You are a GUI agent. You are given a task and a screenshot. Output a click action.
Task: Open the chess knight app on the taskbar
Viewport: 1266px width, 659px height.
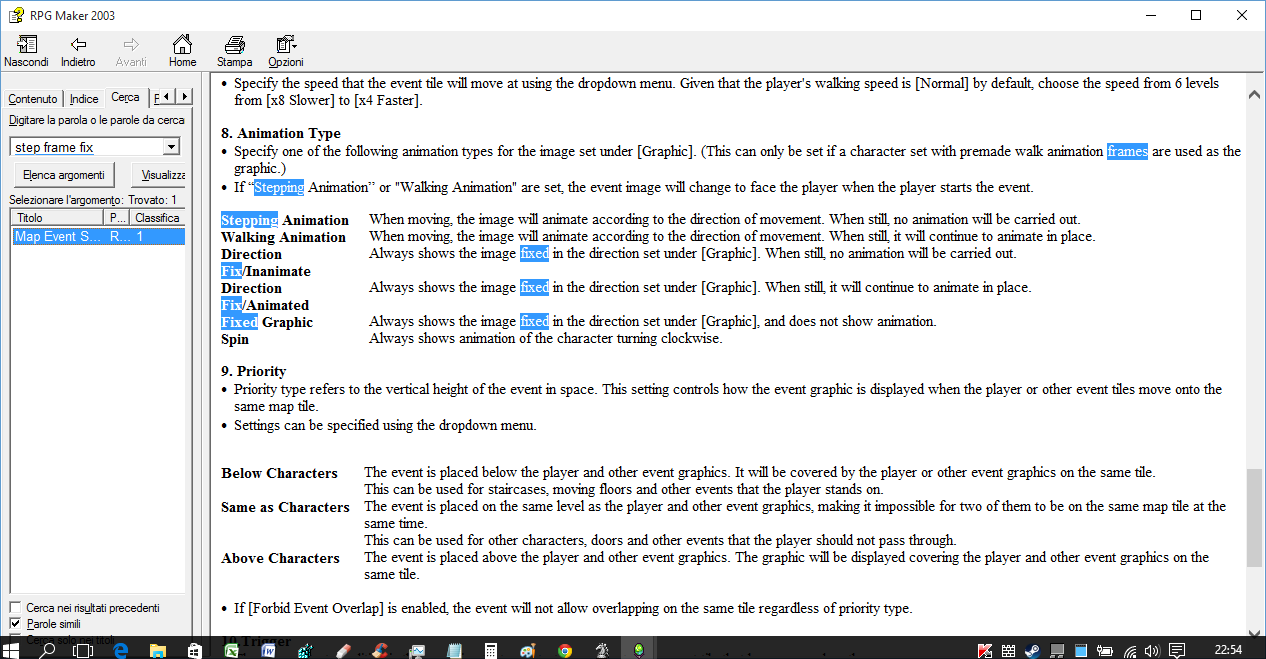(602, 649)
